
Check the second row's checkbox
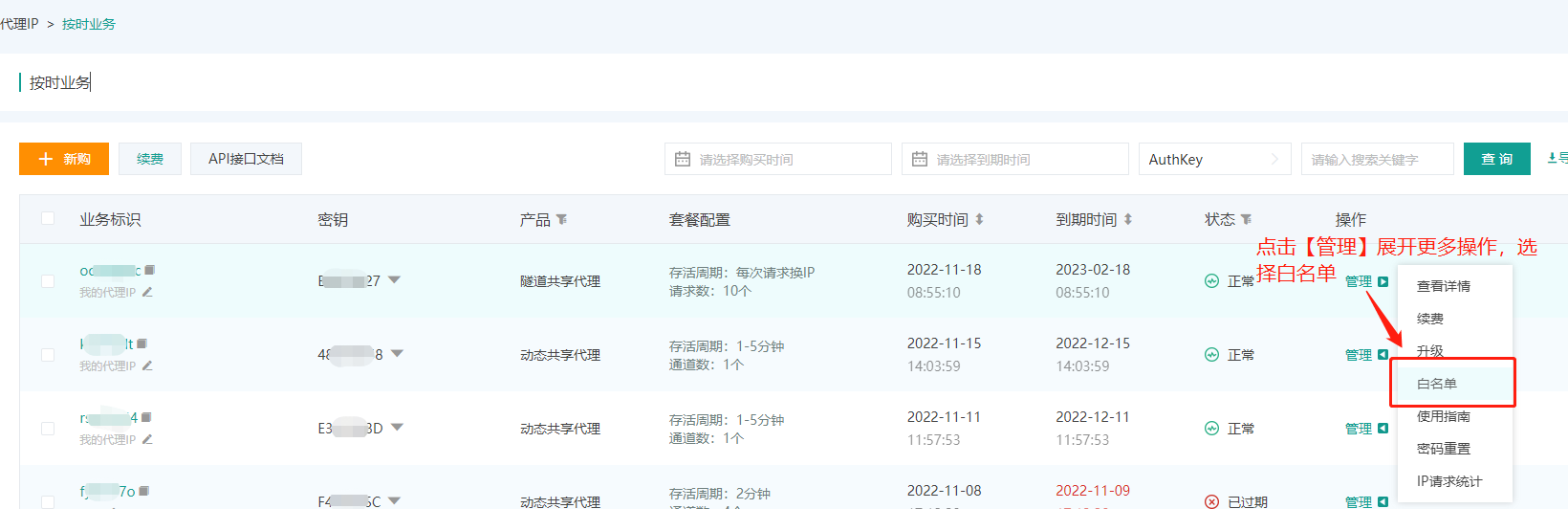[48, 355]
